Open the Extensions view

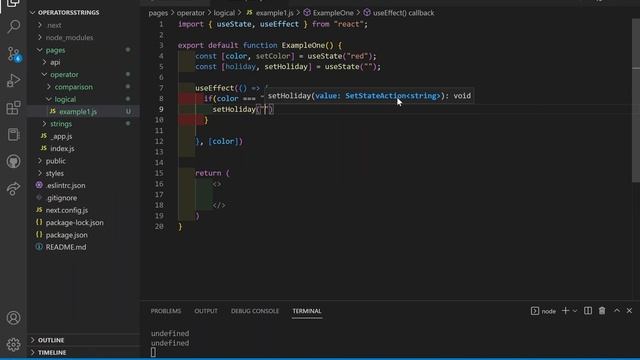[x=13, y=107]
